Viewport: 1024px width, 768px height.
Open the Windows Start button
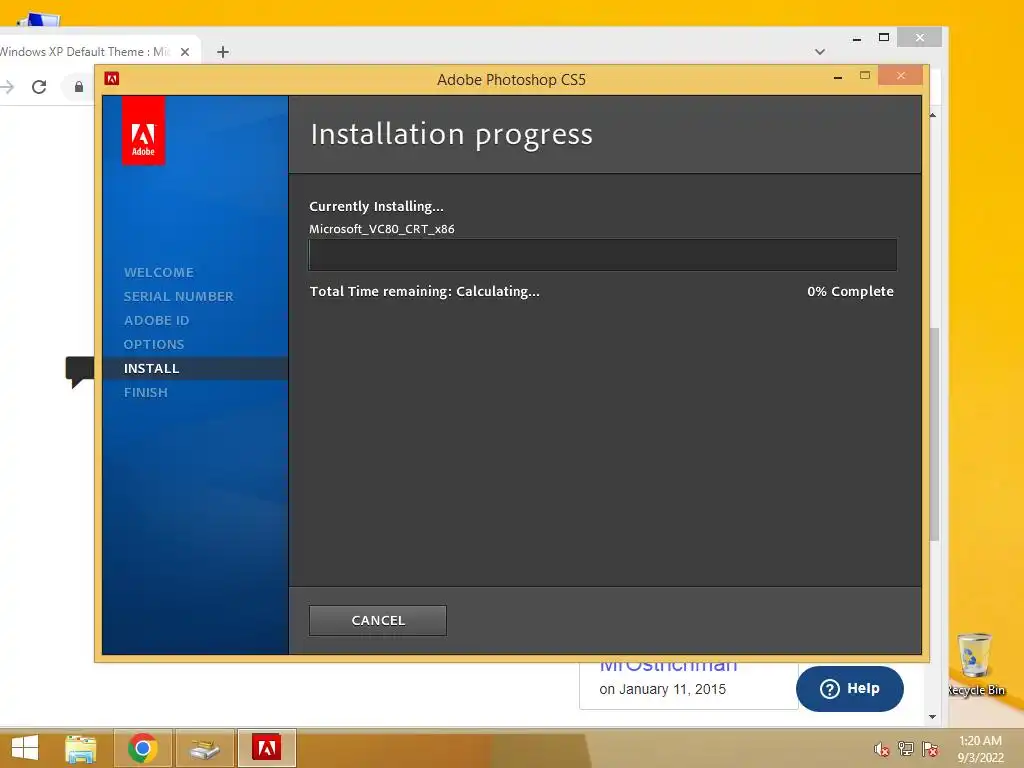25,748
